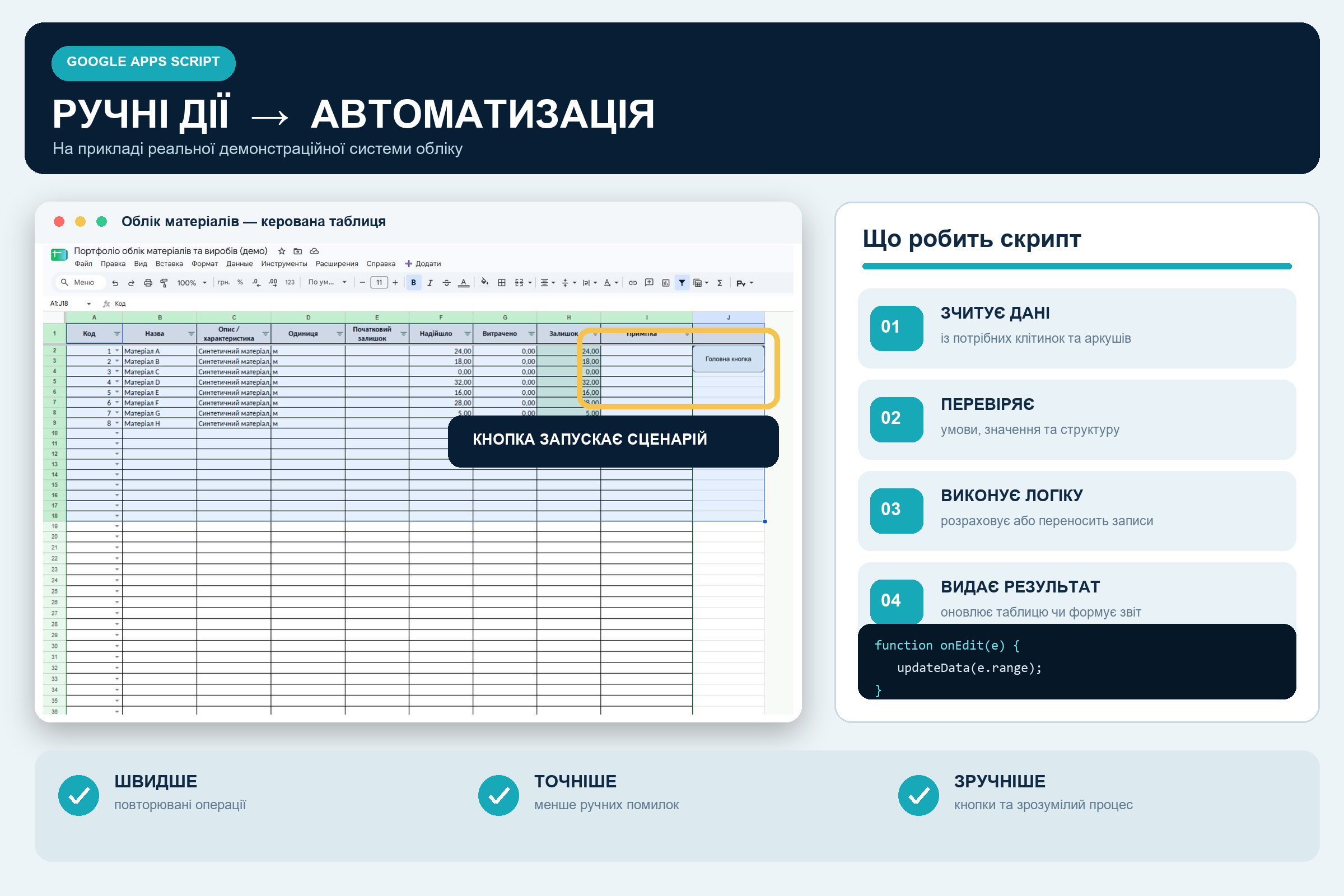Add a comment via comment icon
Image resolution: width=1344 pixels, height=896 pixels.
[649, 282]
